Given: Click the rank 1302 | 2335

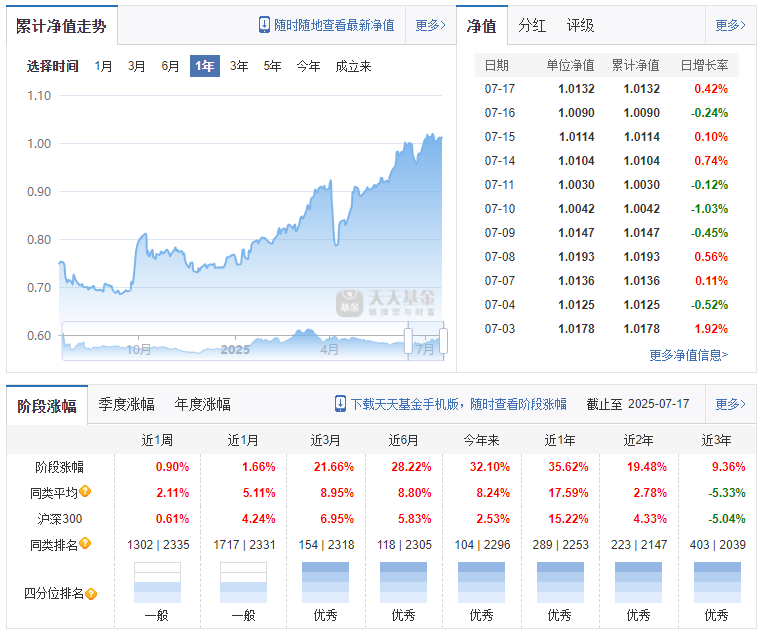Looking at the screenshot, I should [x=158, y=545].
